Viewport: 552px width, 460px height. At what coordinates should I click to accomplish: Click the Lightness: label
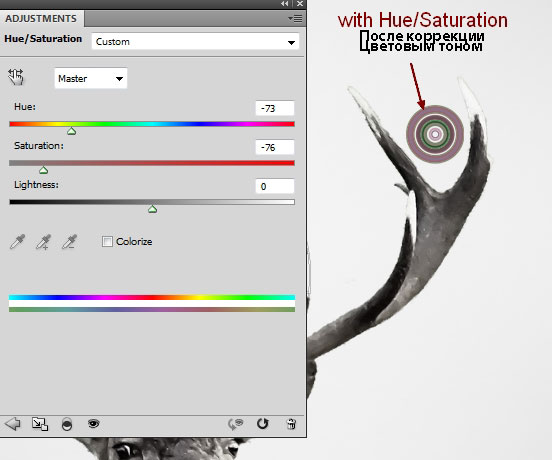pos(36,185)
